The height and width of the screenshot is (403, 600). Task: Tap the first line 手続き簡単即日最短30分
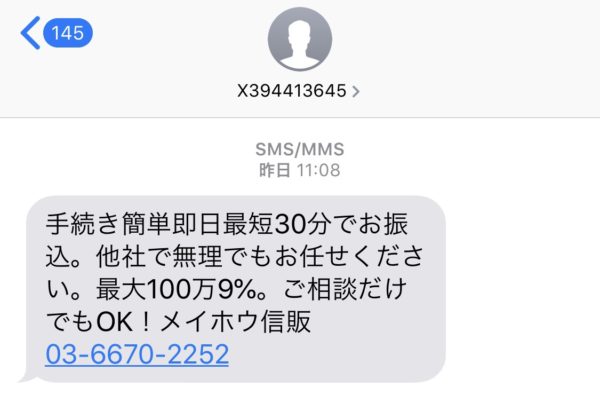click(x=187, y=224)
